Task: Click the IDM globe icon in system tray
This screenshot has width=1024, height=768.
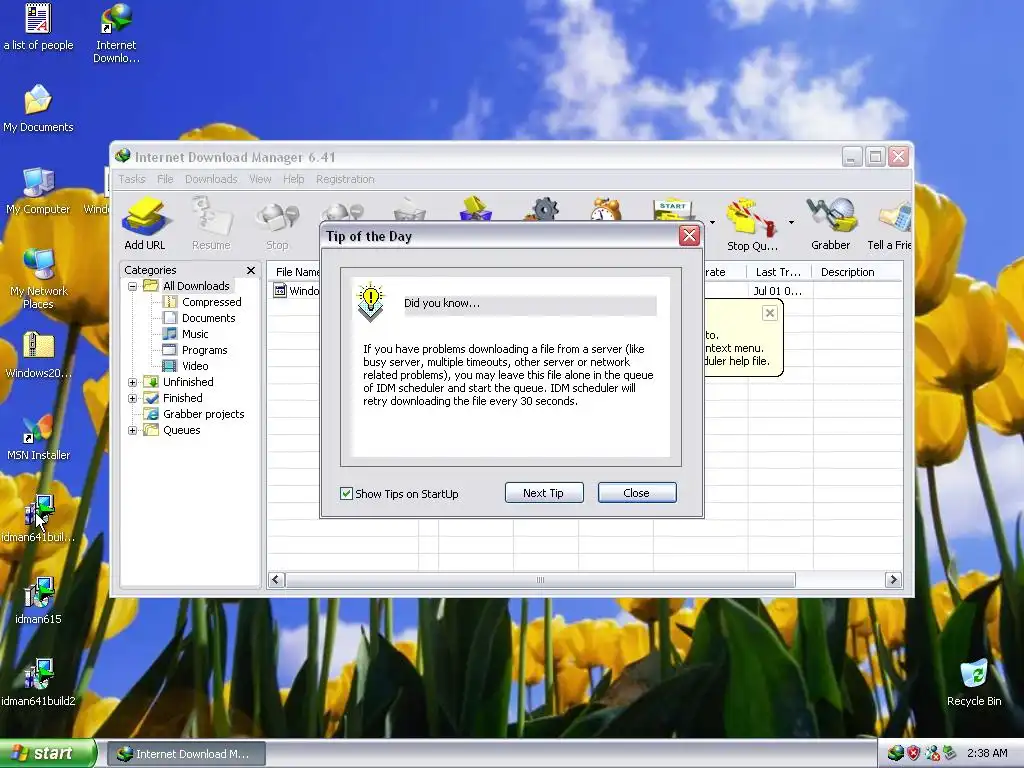Action: (x=895, y=753)
